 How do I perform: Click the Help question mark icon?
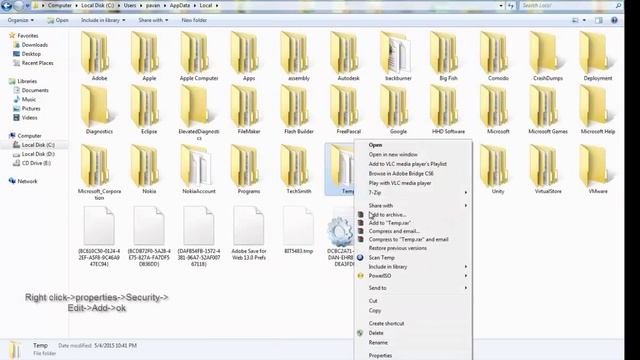[614, 20]
